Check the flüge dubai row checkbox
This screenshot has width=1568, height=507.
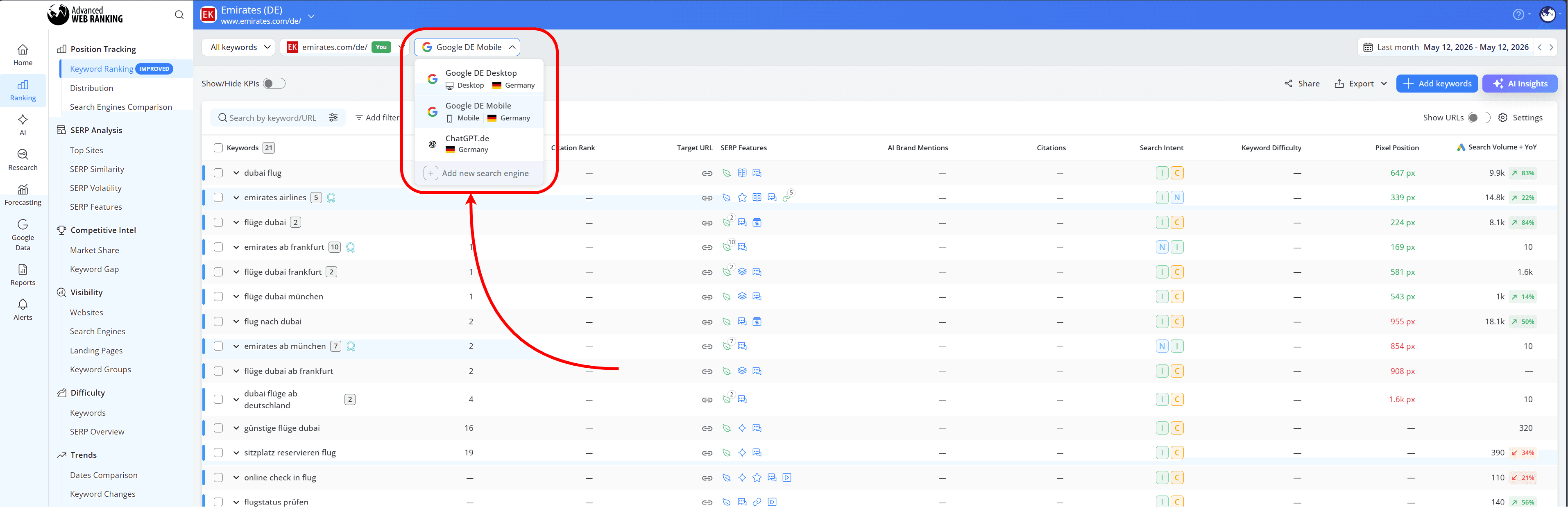coord(218,222)
